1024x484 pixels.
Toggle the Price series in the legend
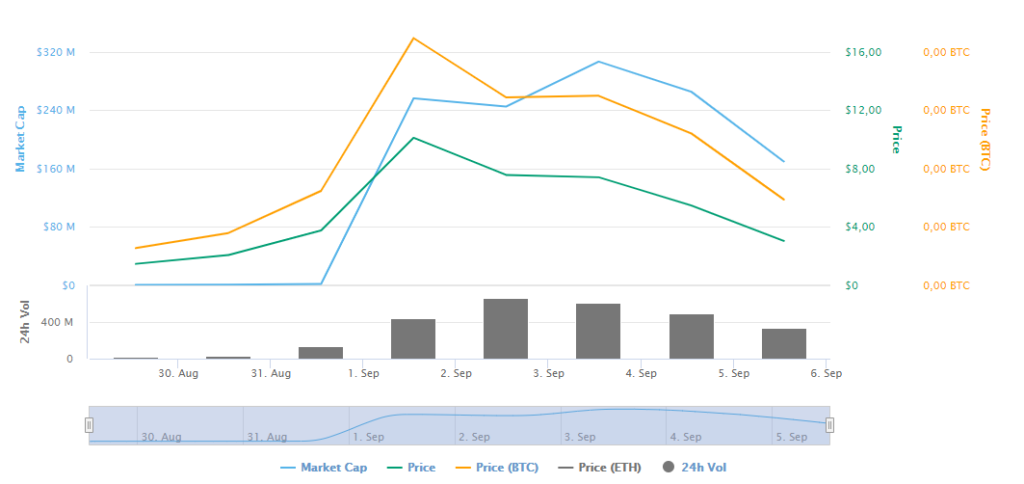coord(411,468)
